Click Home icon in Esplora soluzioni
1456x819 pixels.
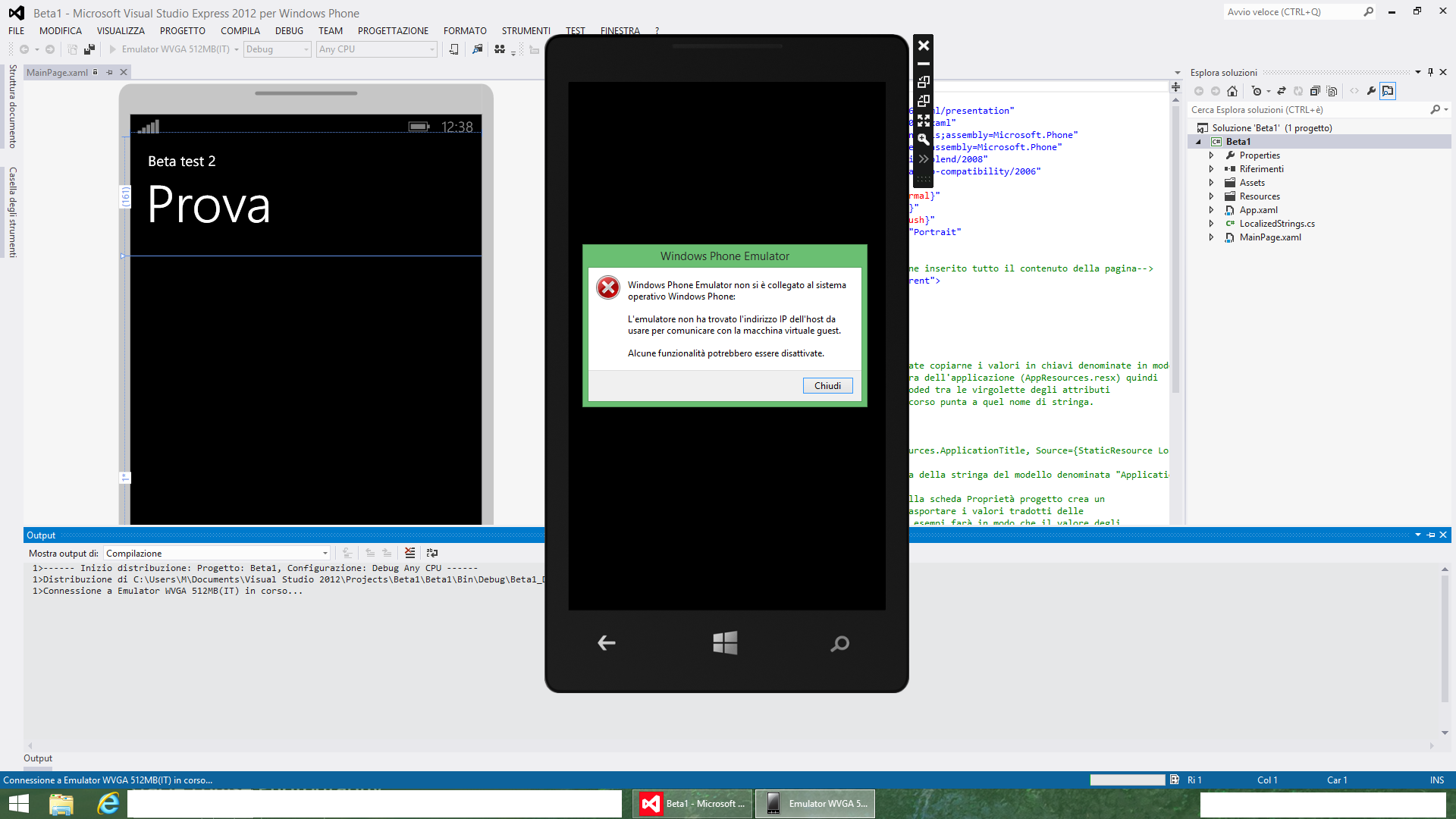(1232, 91)
